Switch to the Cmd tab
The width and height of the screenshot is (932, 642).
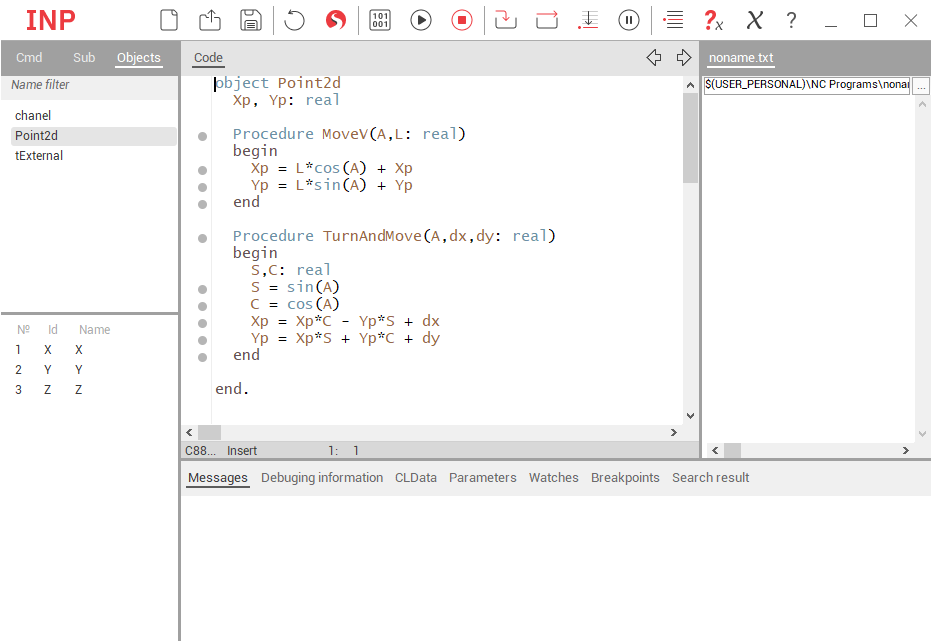click(x=29, y=58)
